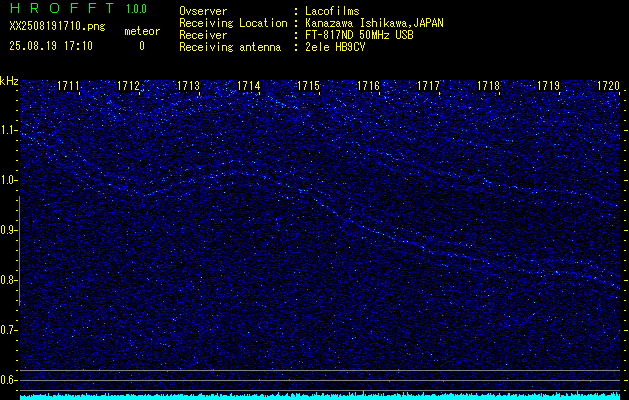629x400 pixels.
Task: Click time marker 1716
Action: pos(368,86)
